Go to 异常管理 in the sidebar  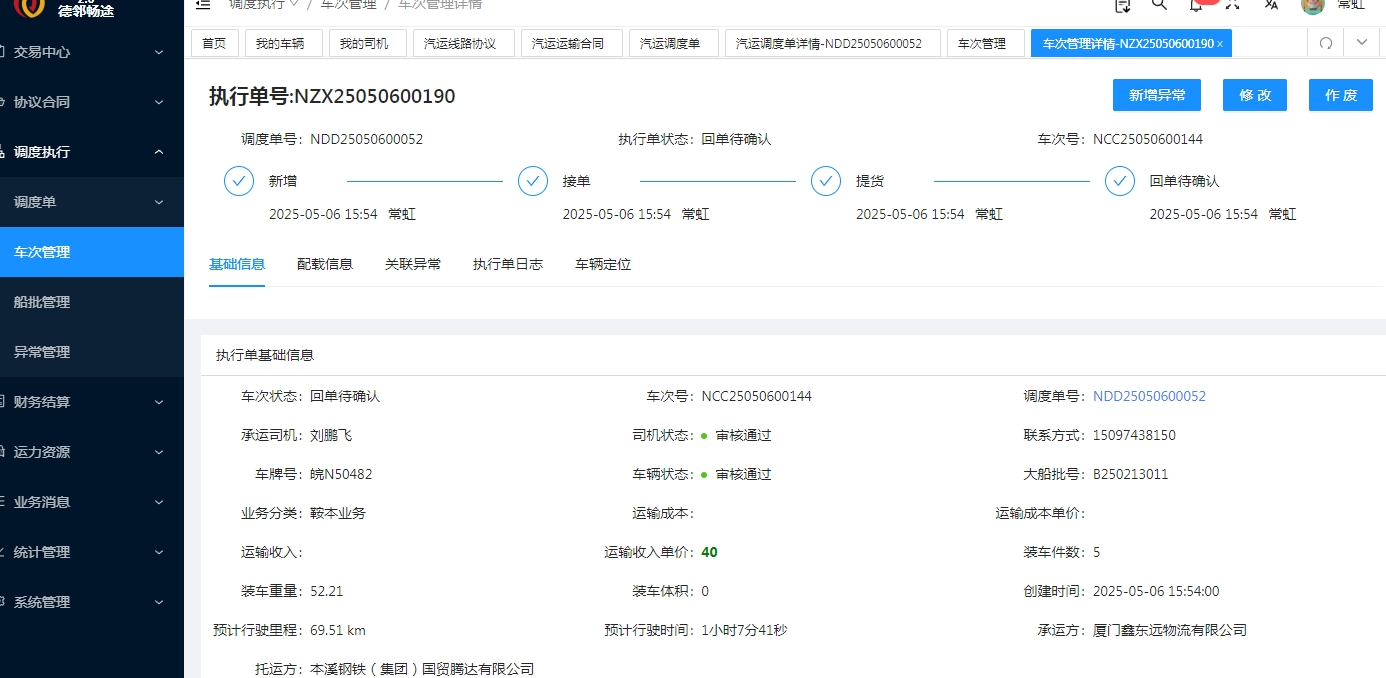pos(92,352)
